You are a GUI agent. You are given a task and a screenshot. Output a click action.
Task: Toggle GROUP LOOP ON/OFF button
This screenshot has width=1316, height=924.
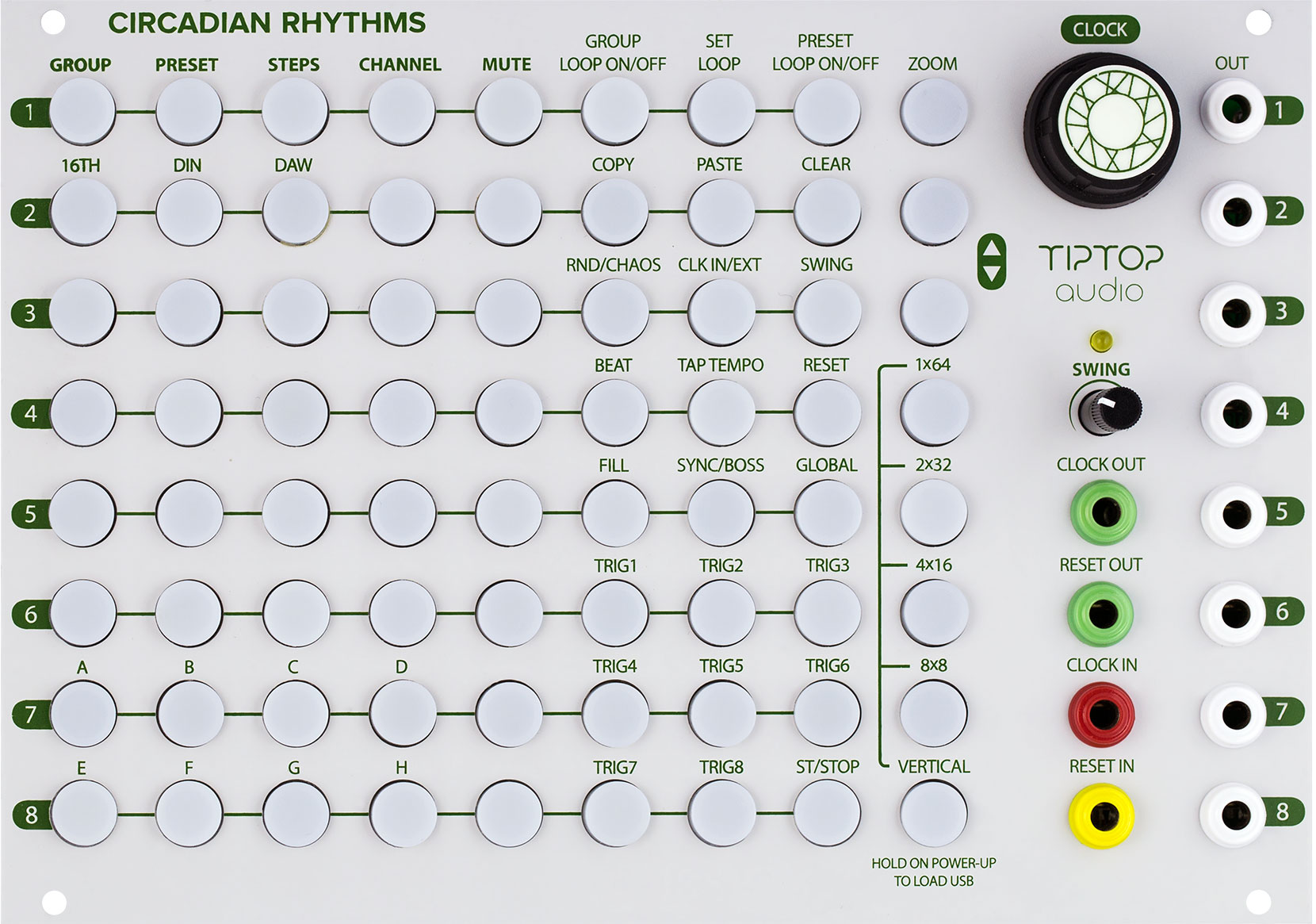click(x=614, y=112)
